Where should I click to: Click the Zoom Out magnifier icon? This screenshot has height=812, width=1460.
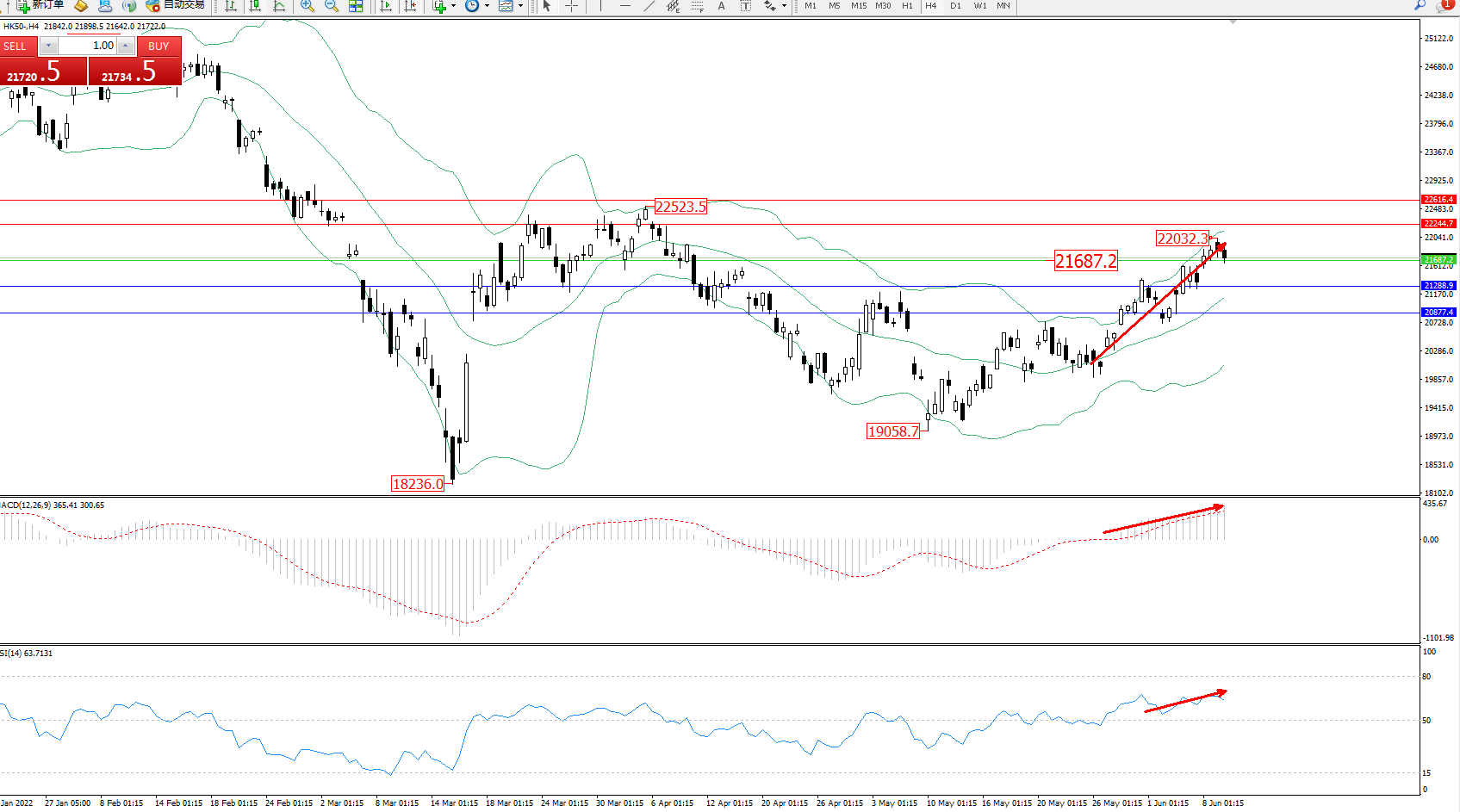click(331, 6)
